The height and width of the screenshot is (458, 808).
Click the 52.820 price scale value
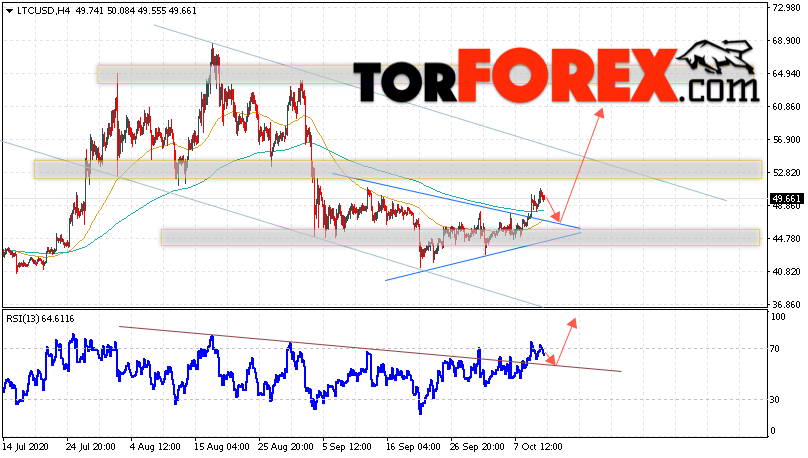[x=787, y=173]
